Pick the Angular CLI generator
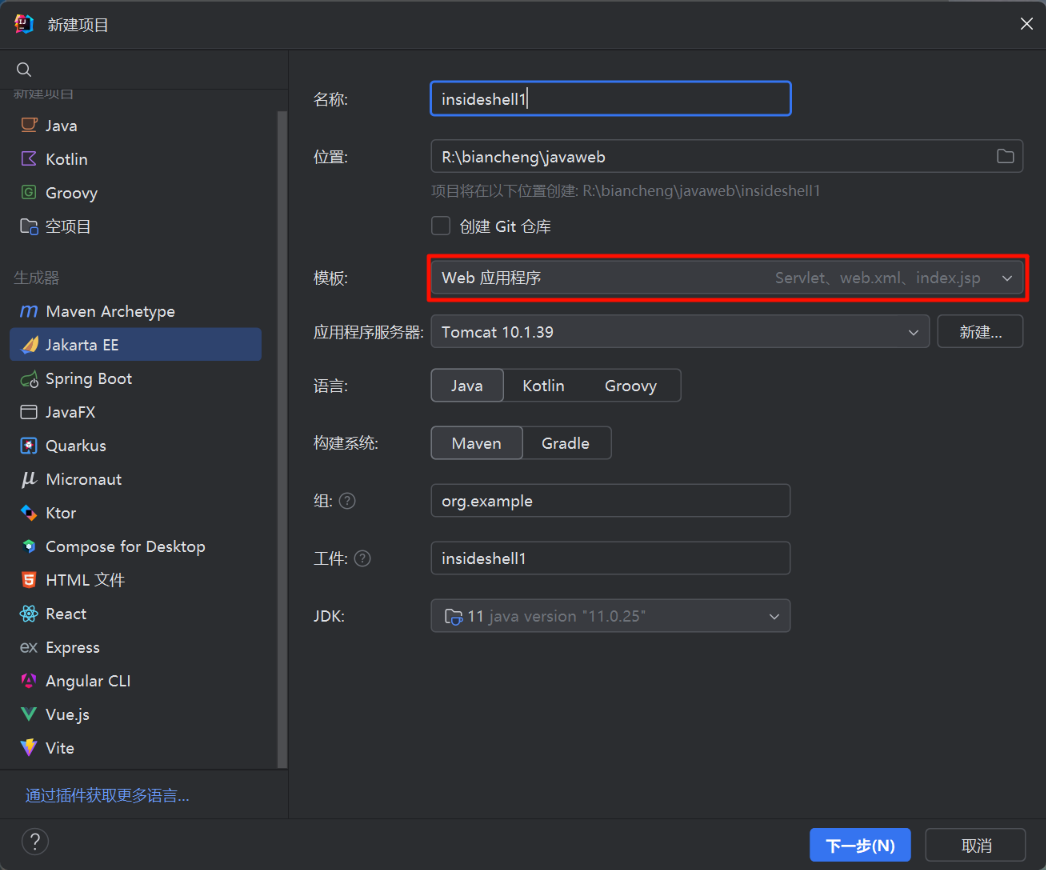Image resolution: width=1046 pixels, height=870 pixels. [x=88, y=681]
